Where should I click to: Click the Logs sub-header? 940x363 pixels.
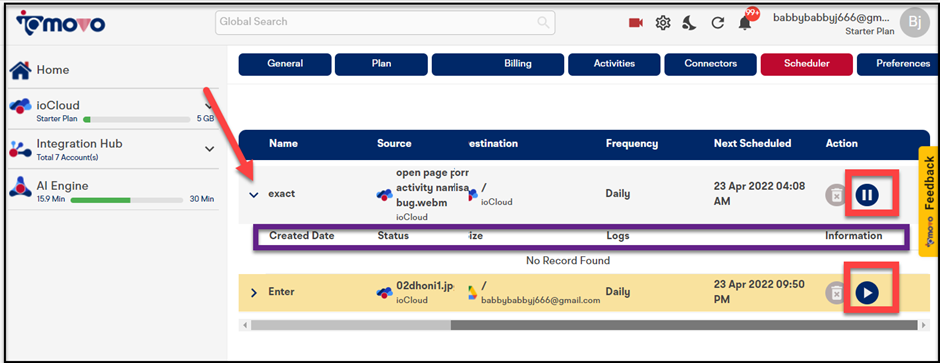point(617,236)
